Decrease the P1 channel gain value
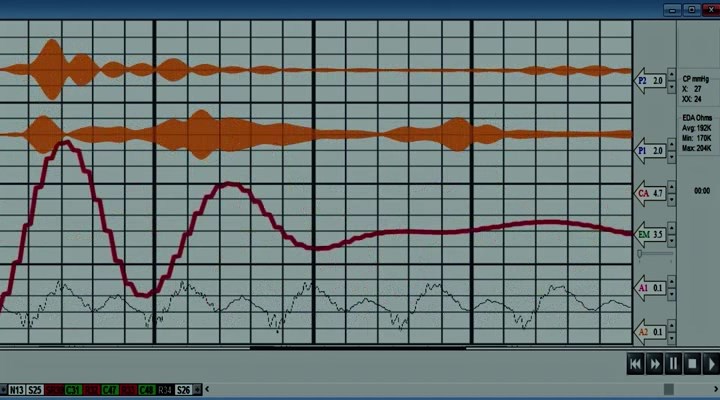This screenshot has width=720, height=400. (x=672, y=155)
